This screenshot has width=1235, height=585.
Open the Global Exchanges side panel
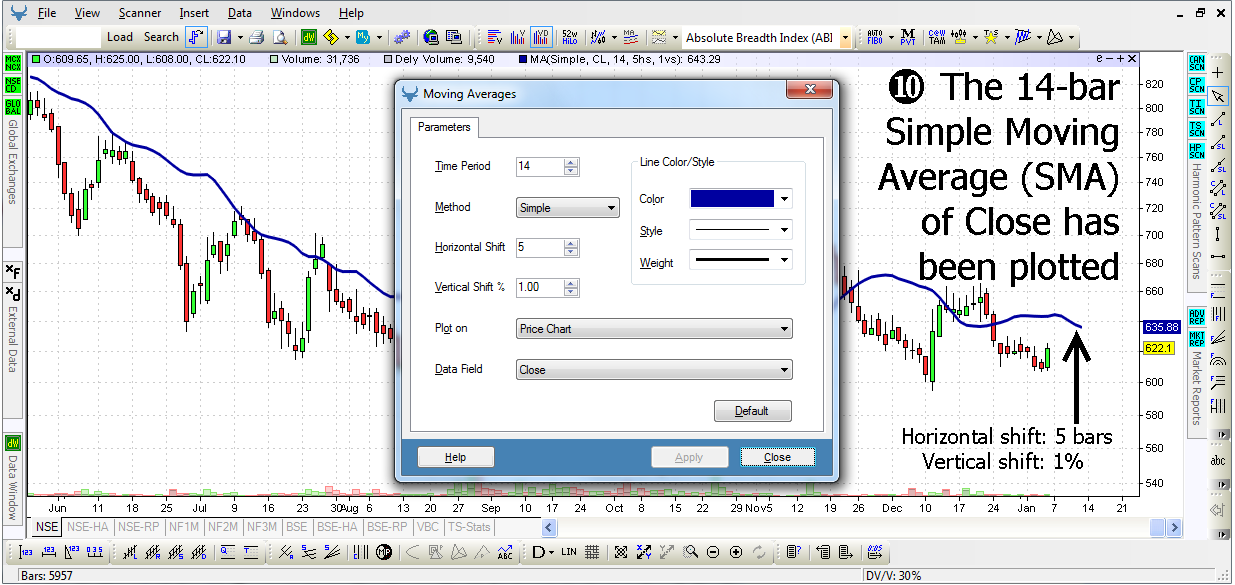pyautogui.click(x=13, y=161)
